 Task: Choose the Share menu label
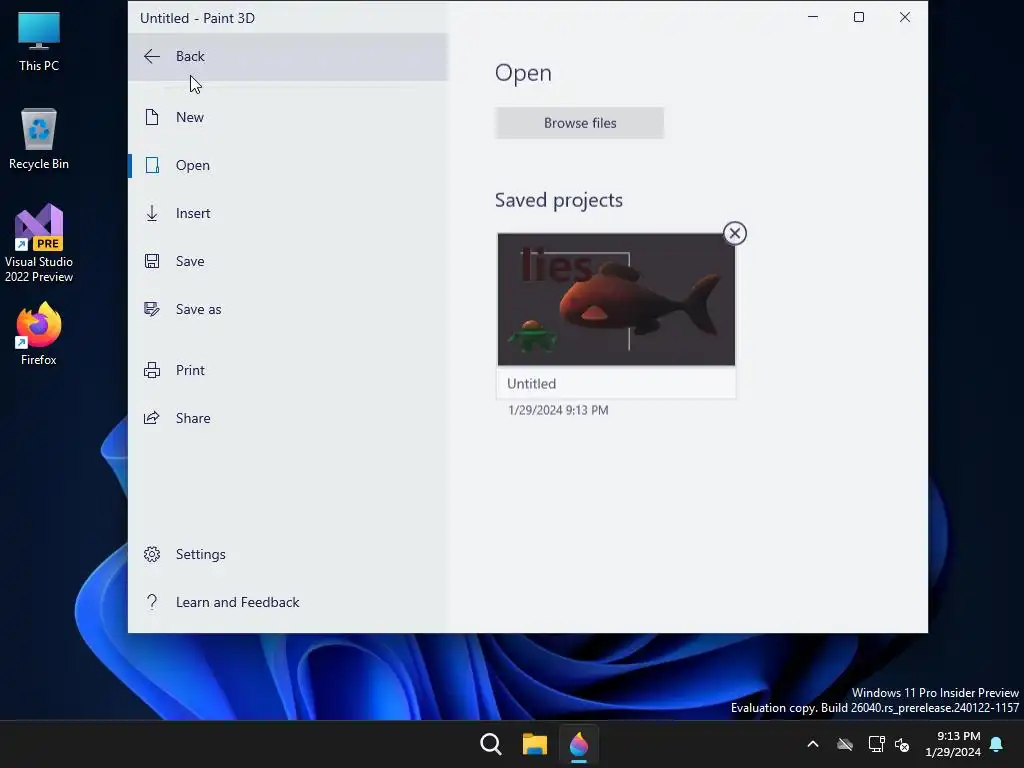[193, 418]
